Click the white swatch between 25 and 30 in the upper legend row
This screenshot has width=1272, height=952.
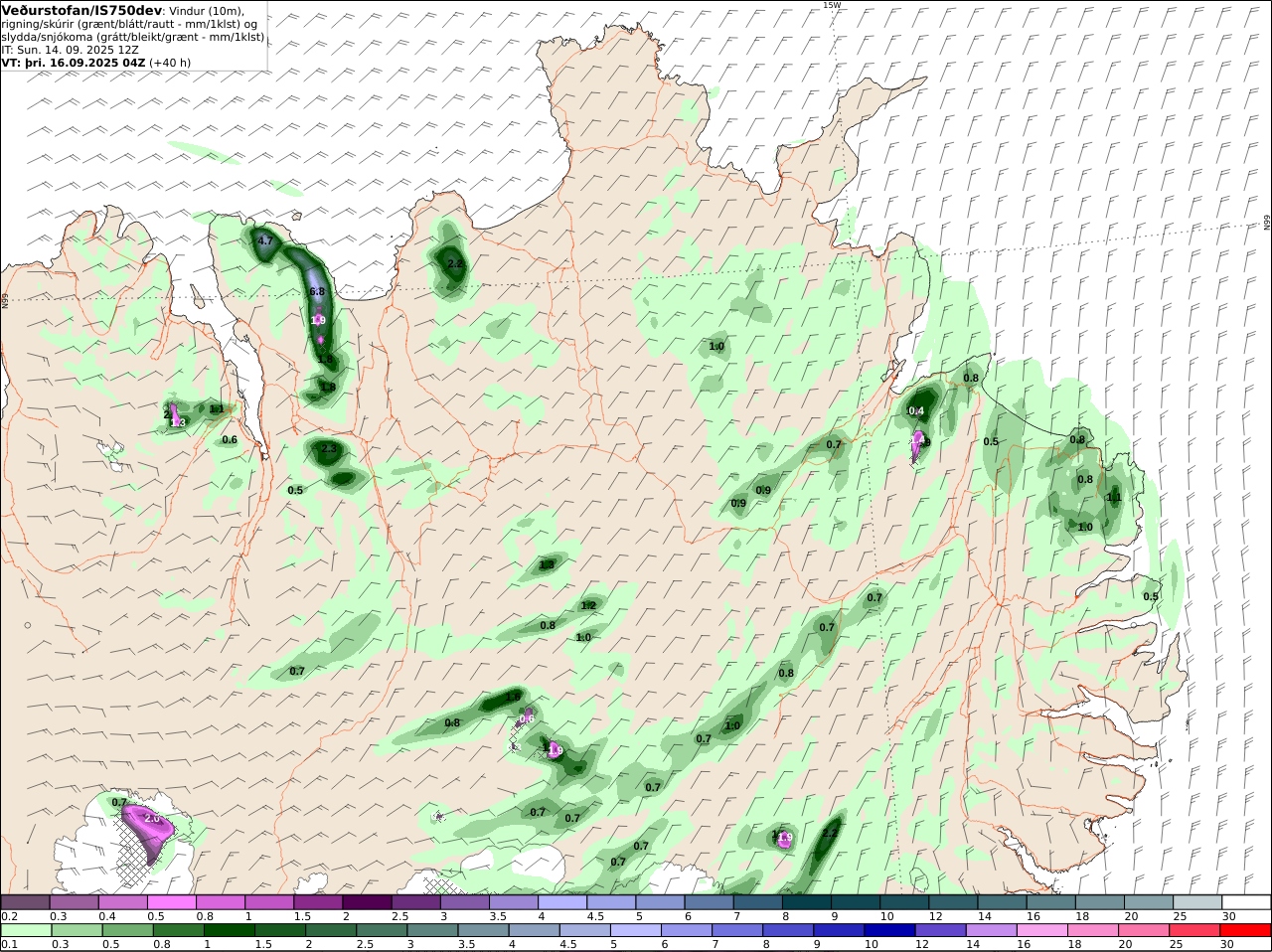(x=1197, y=902)
